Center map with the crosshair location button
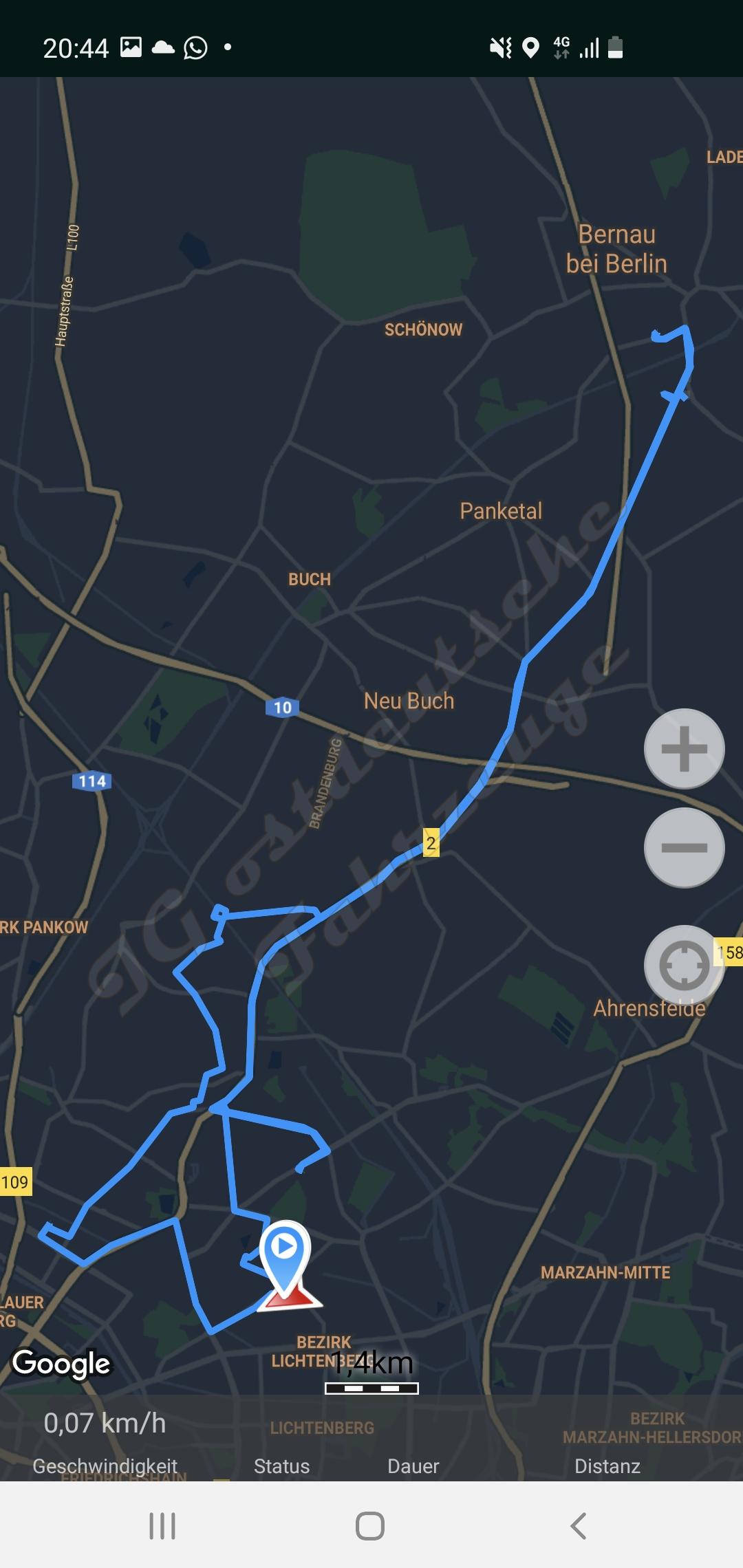 (x=684, y=965)
